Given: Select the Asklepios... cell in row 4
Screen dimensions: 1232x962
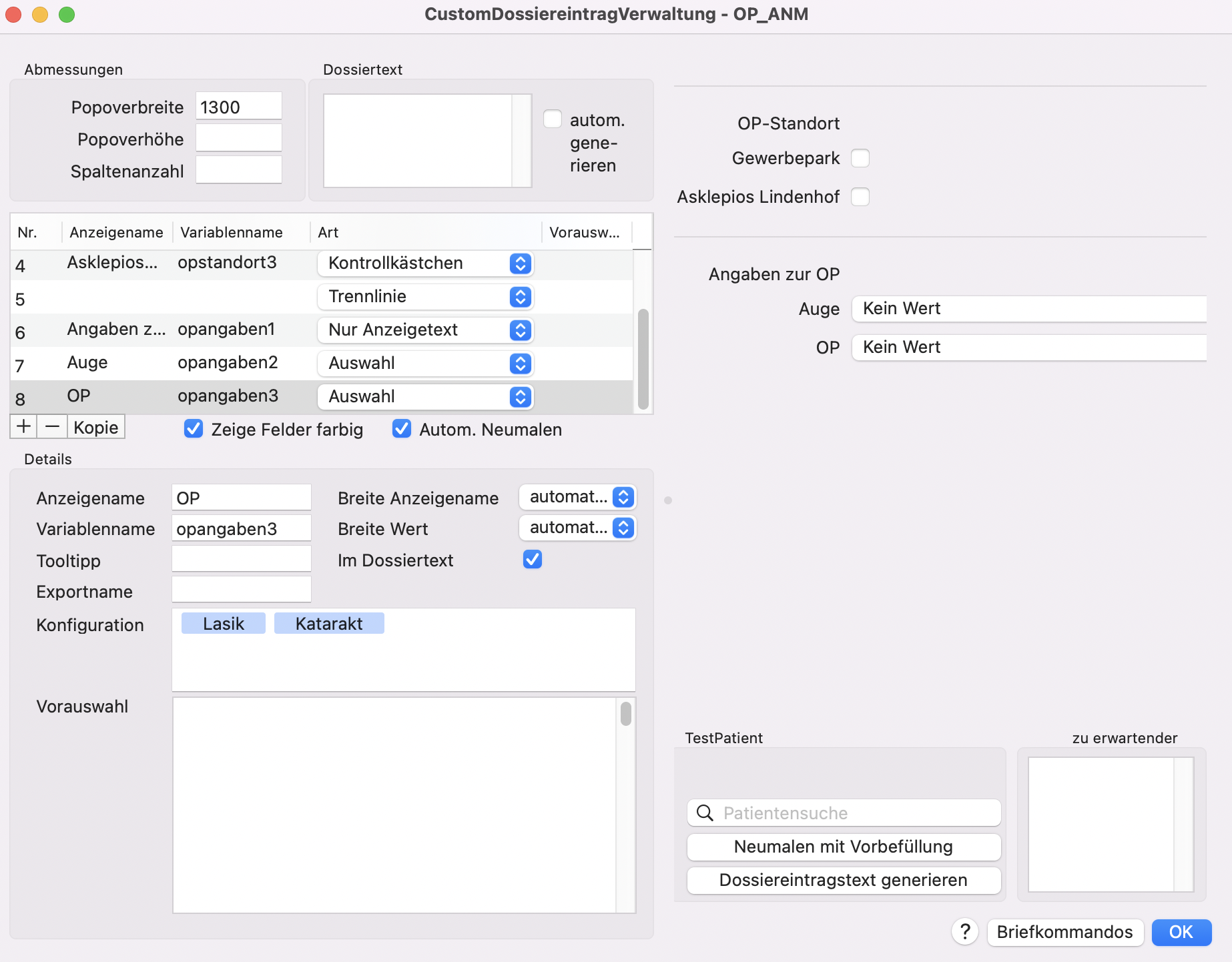Looking at the screenshot, I should click(x=112, y=262).
